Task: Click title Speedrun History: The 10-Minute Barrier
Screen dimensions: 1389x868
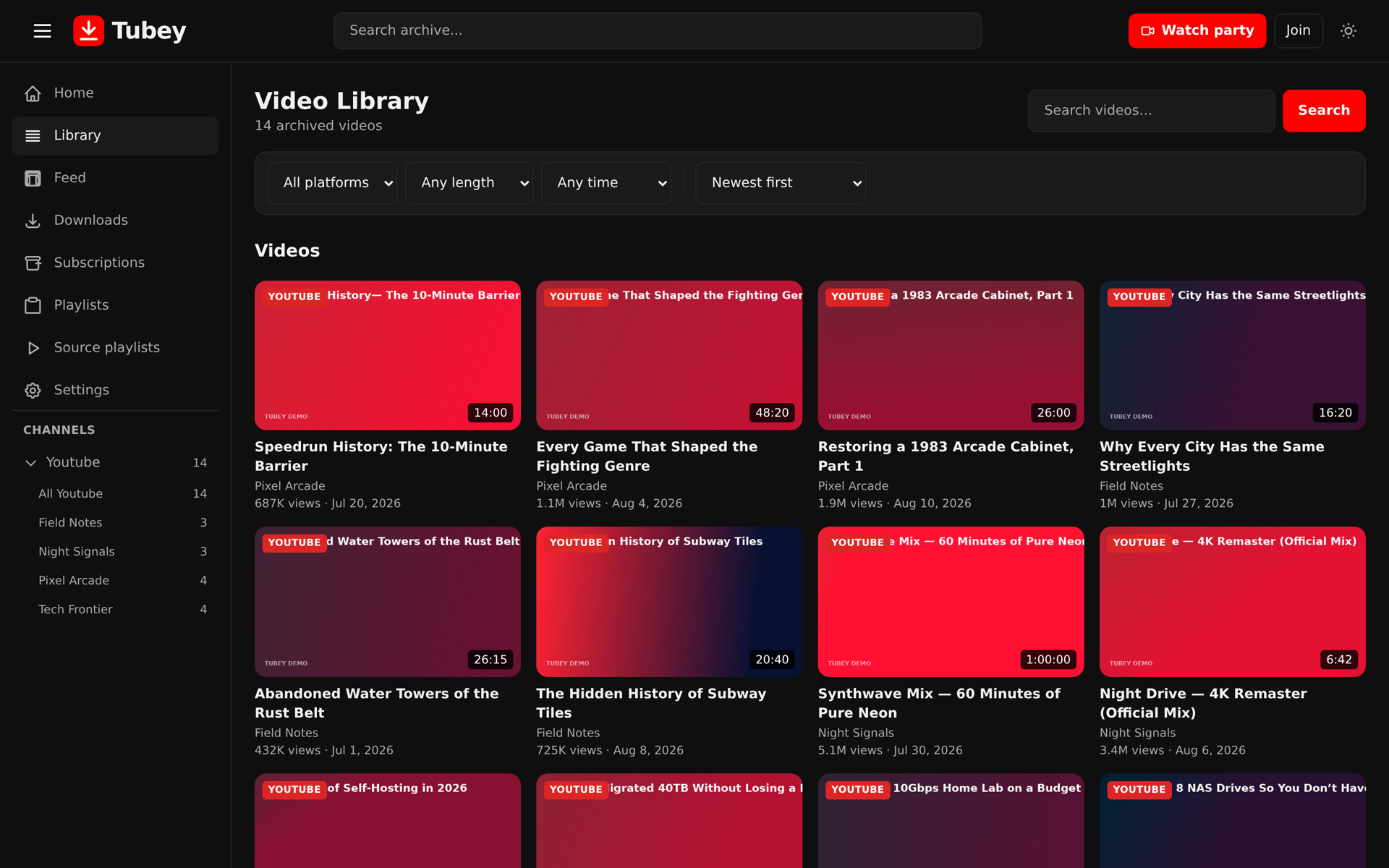Action: pos(381,456)
